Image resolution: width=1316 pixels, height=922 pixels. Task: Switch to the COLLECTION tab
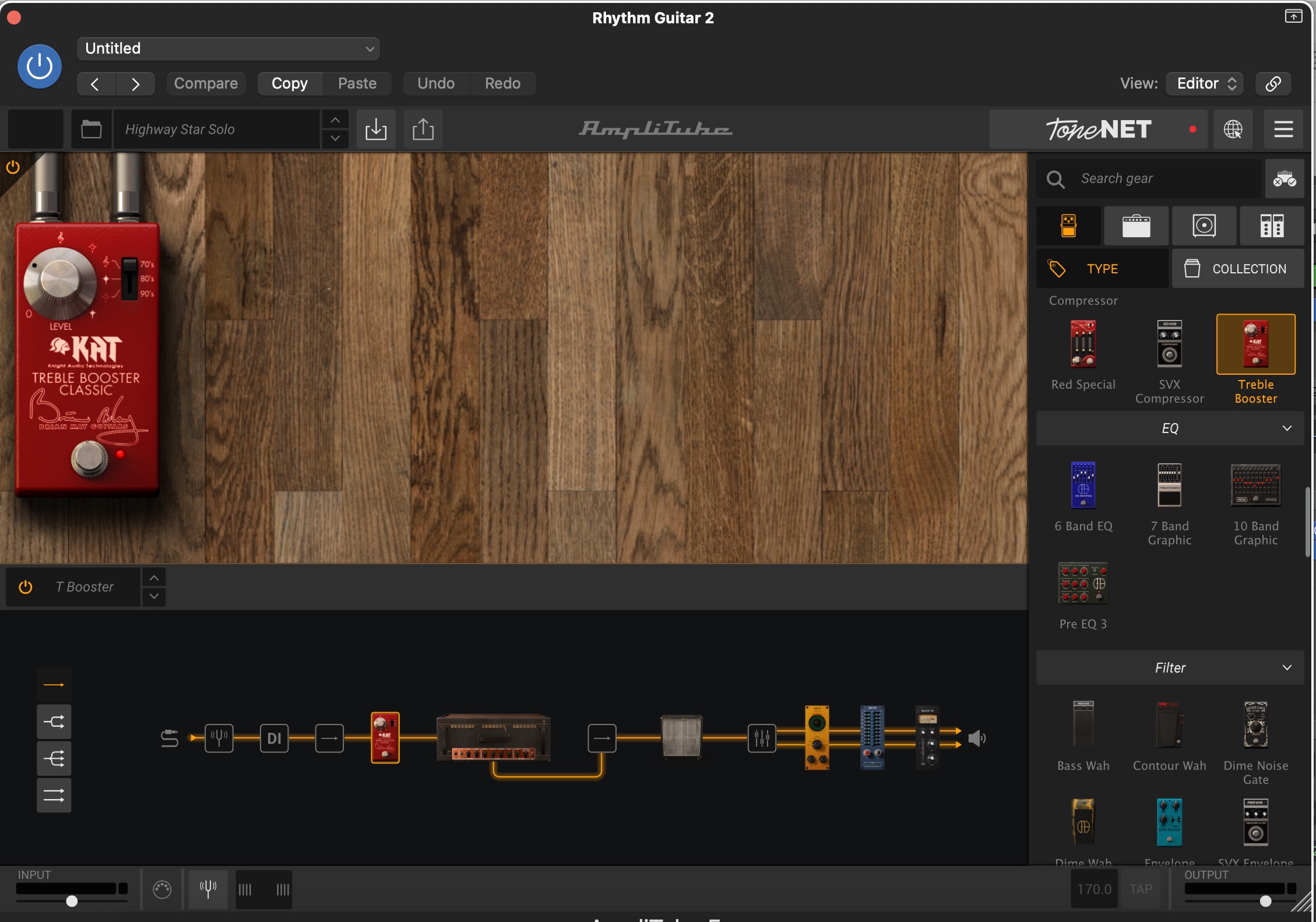[x=1238, y=269]
